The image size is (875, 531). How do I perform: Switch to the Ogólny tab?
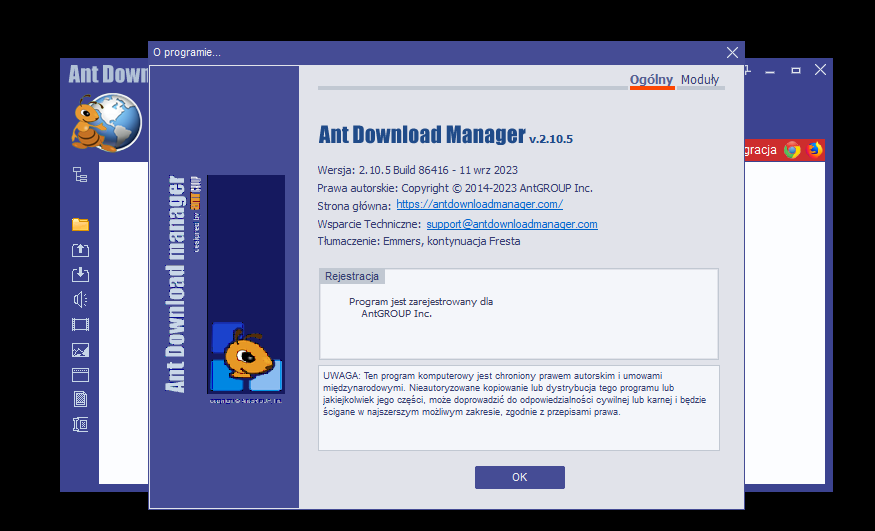click(651, 80)
